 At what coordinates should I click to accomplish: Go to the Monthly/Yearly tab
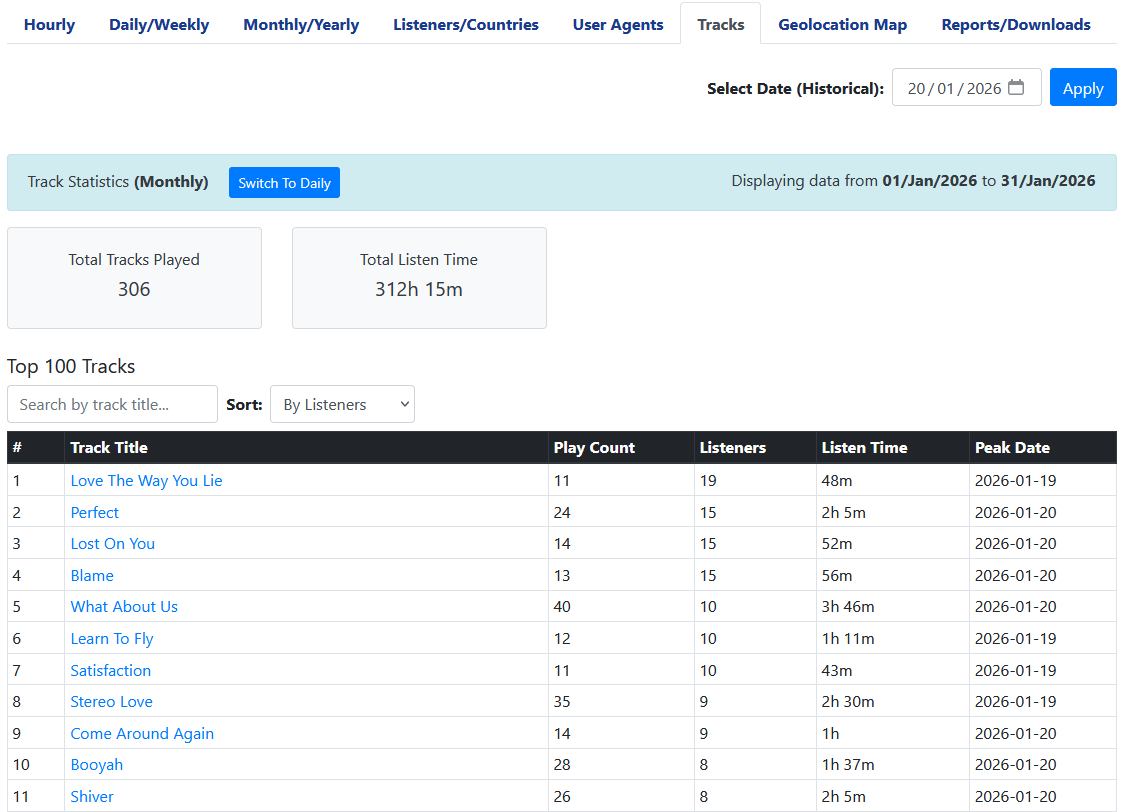[301, 24]
